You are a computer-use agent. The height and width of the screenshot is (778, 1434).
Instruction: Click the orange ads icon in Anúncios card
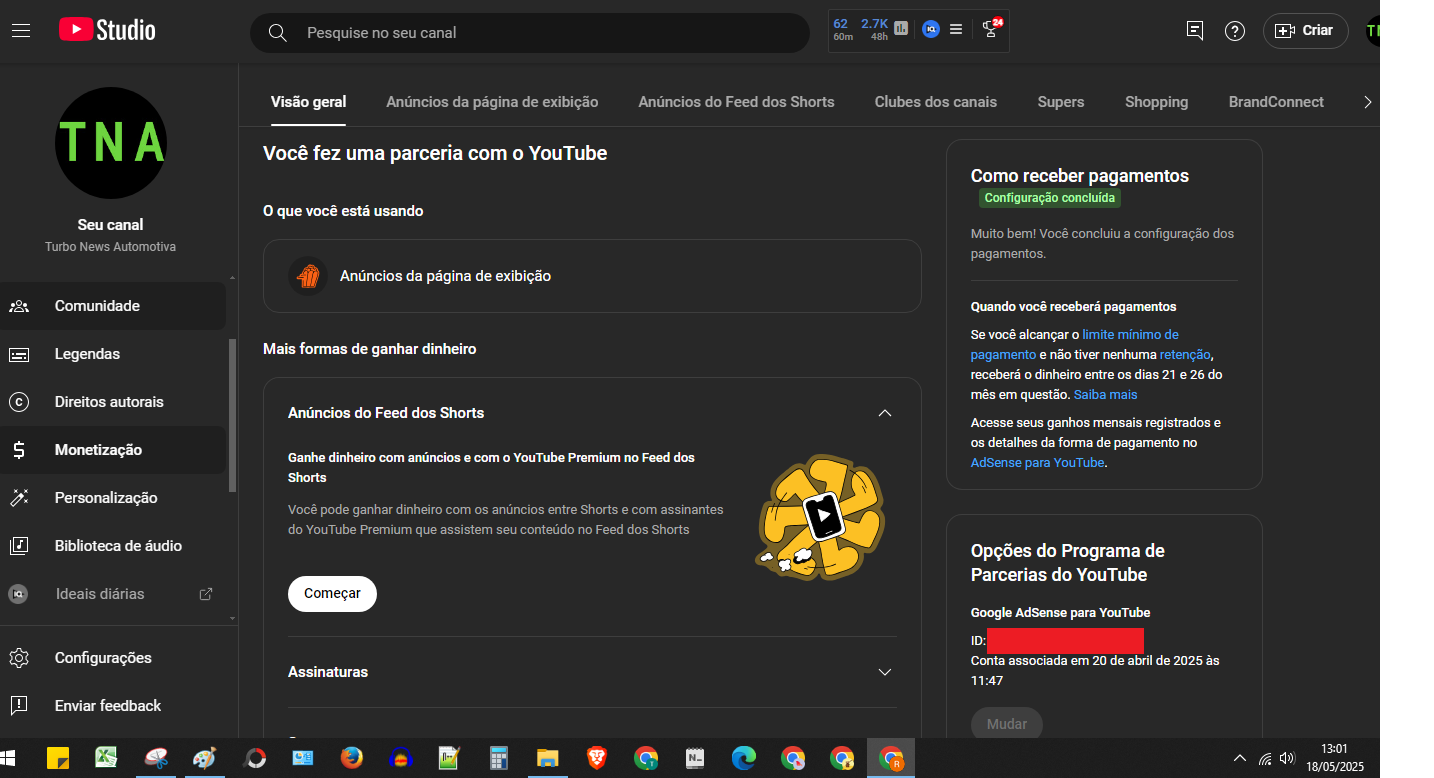[308, 276]
